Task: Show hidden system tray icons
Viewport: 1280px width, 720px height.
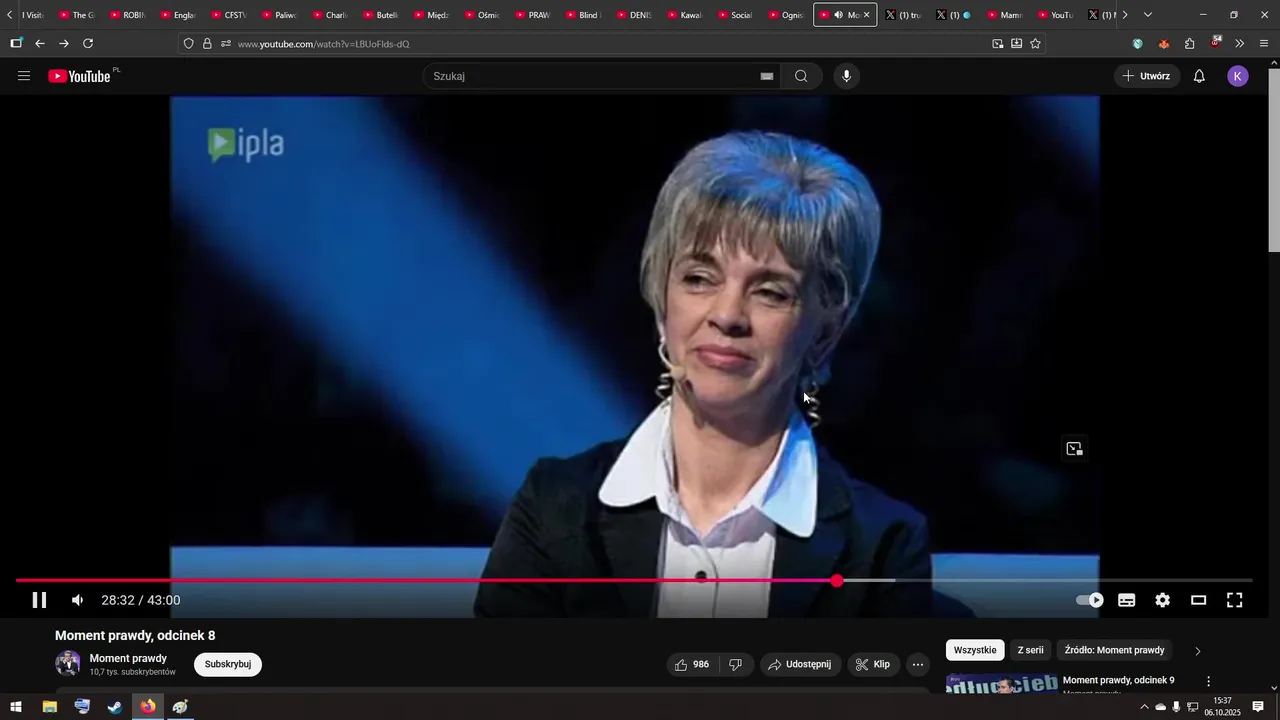Action: [x=1144, y=707]
